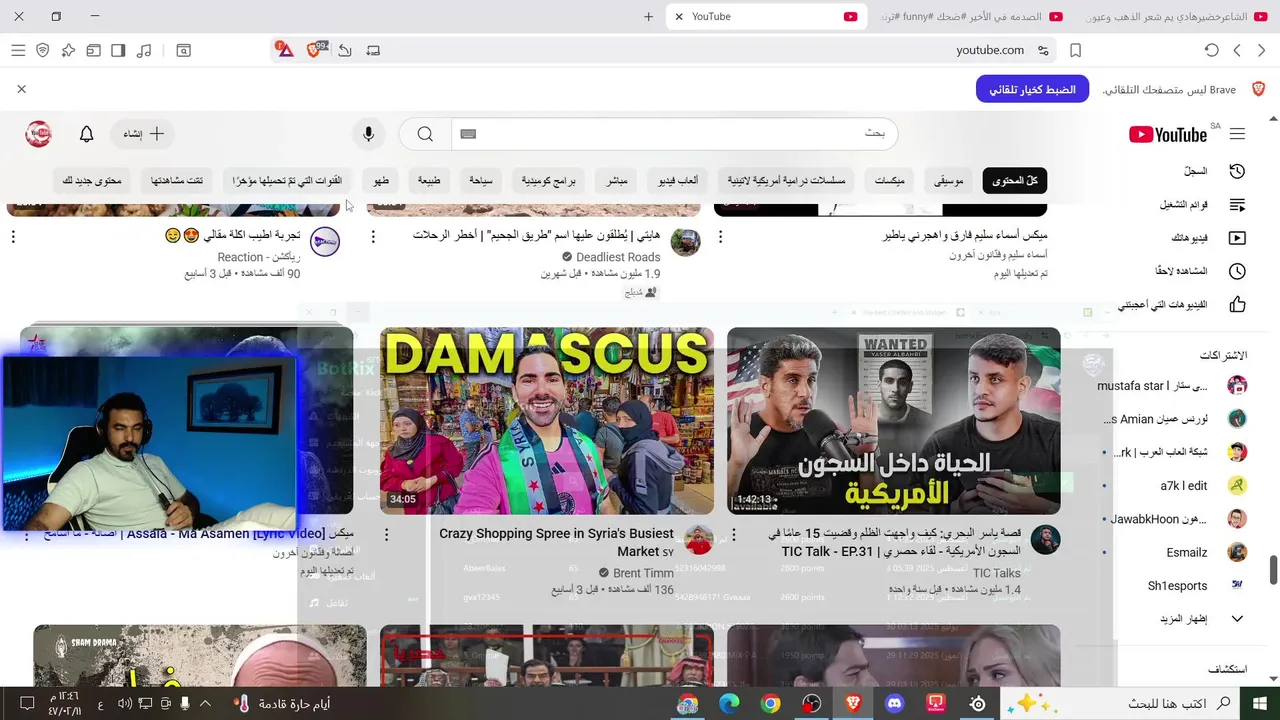Open Watch later (المشاهدة لاحقًا) sidebar item

point(1200,271)
